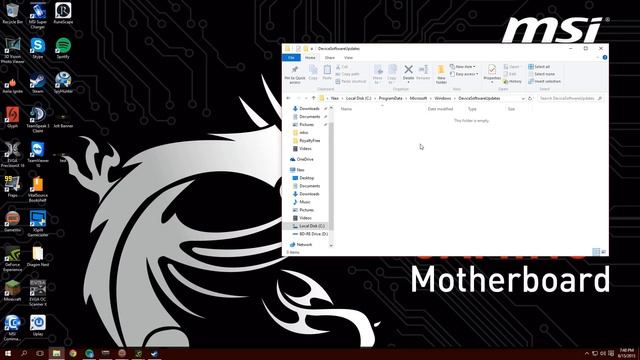Viewport: 640px width, 360px height.
Task: Click the Chrome icon on the taskbar
Action: pyautogui.click(x=73, y=353)
